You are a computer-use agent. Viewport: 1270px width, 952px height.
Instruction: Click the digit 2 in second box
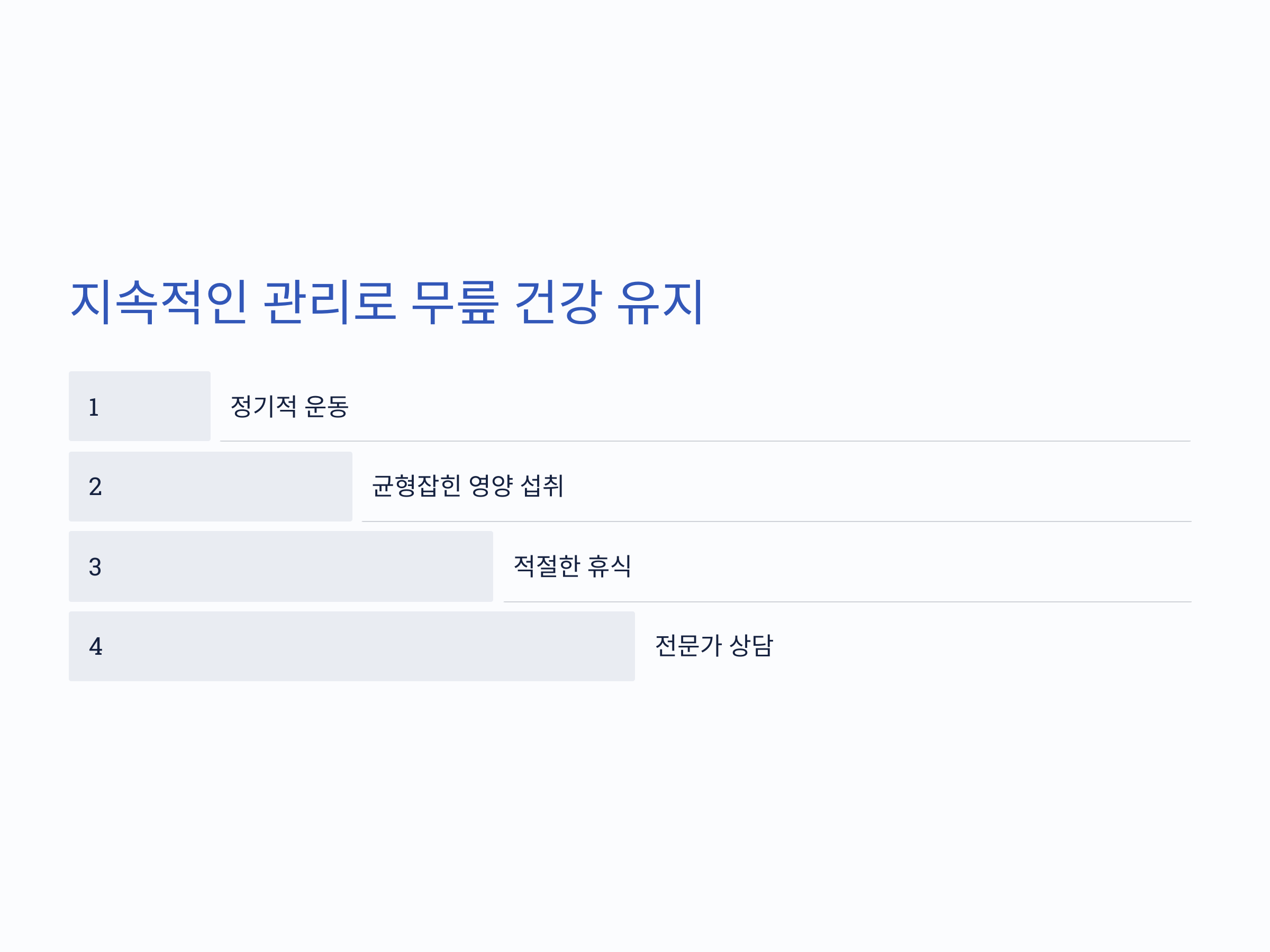pos(95,487)
